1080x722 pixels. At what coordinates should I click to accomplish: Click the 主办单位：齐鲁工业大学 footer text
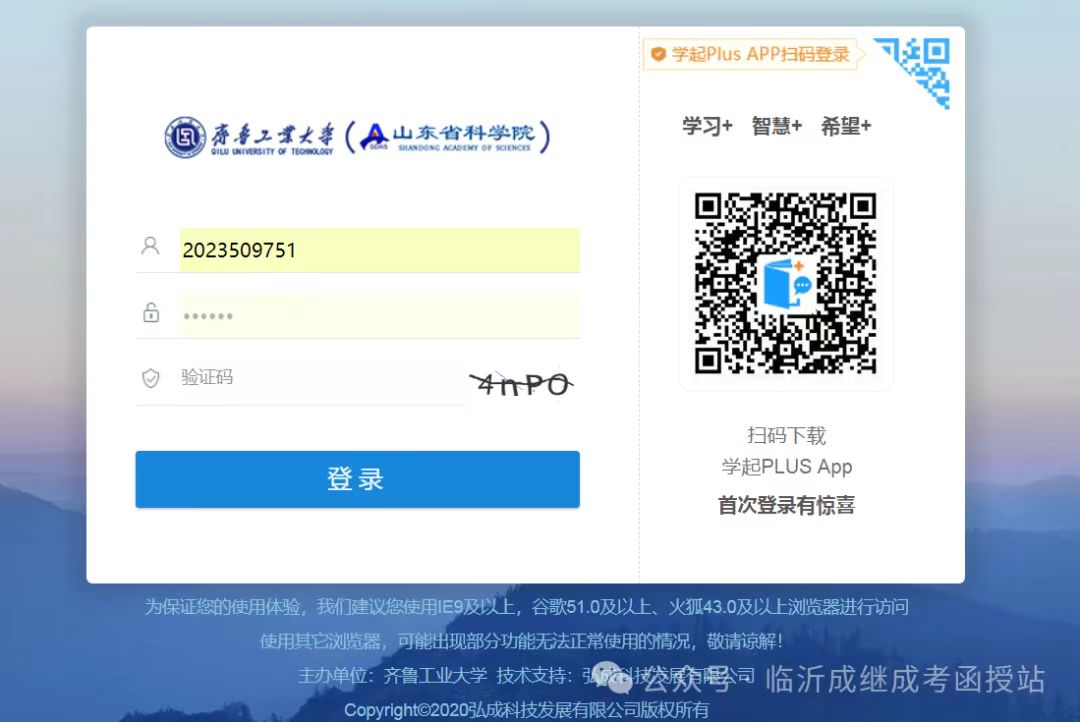393,675
